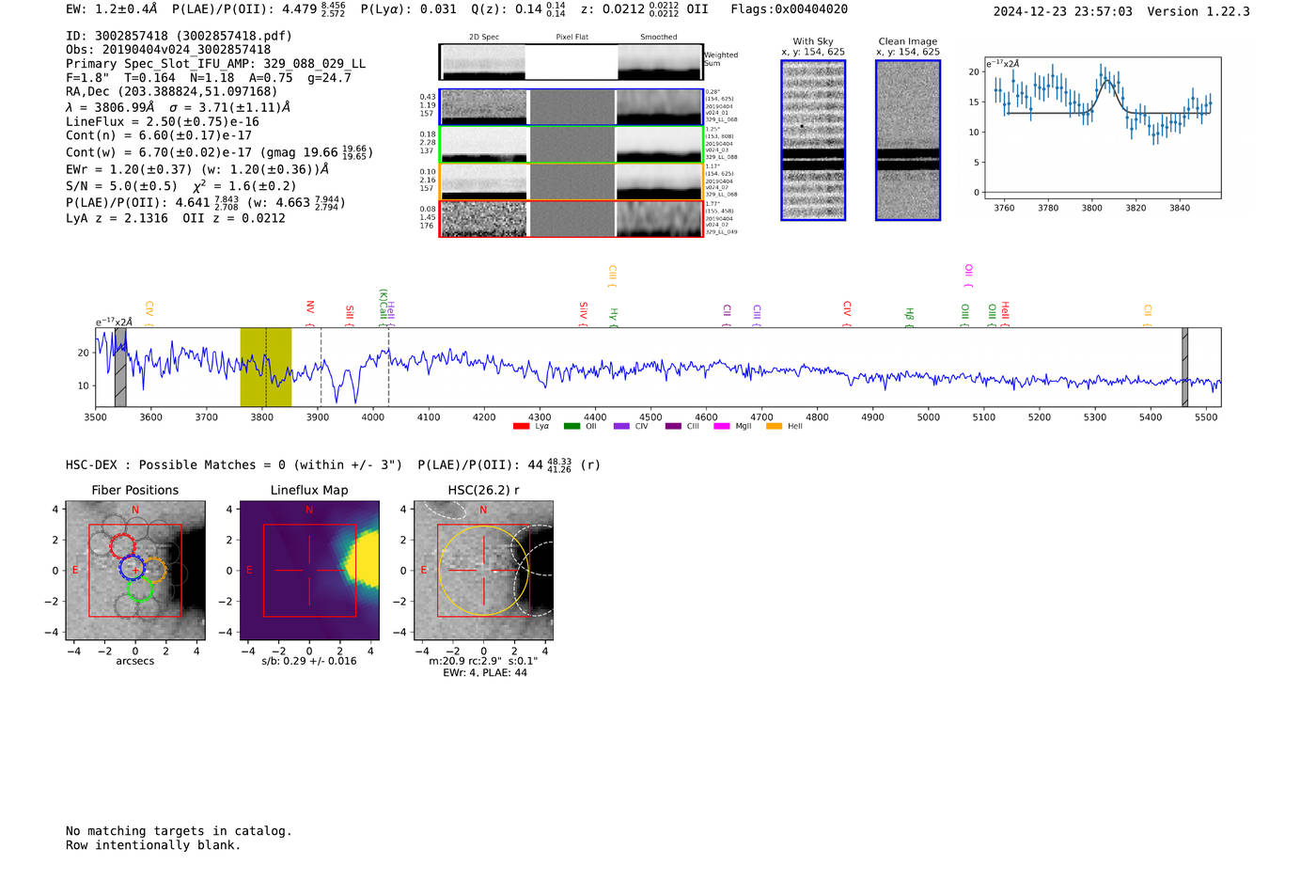Click the ID: 3002857418 line

179,36
